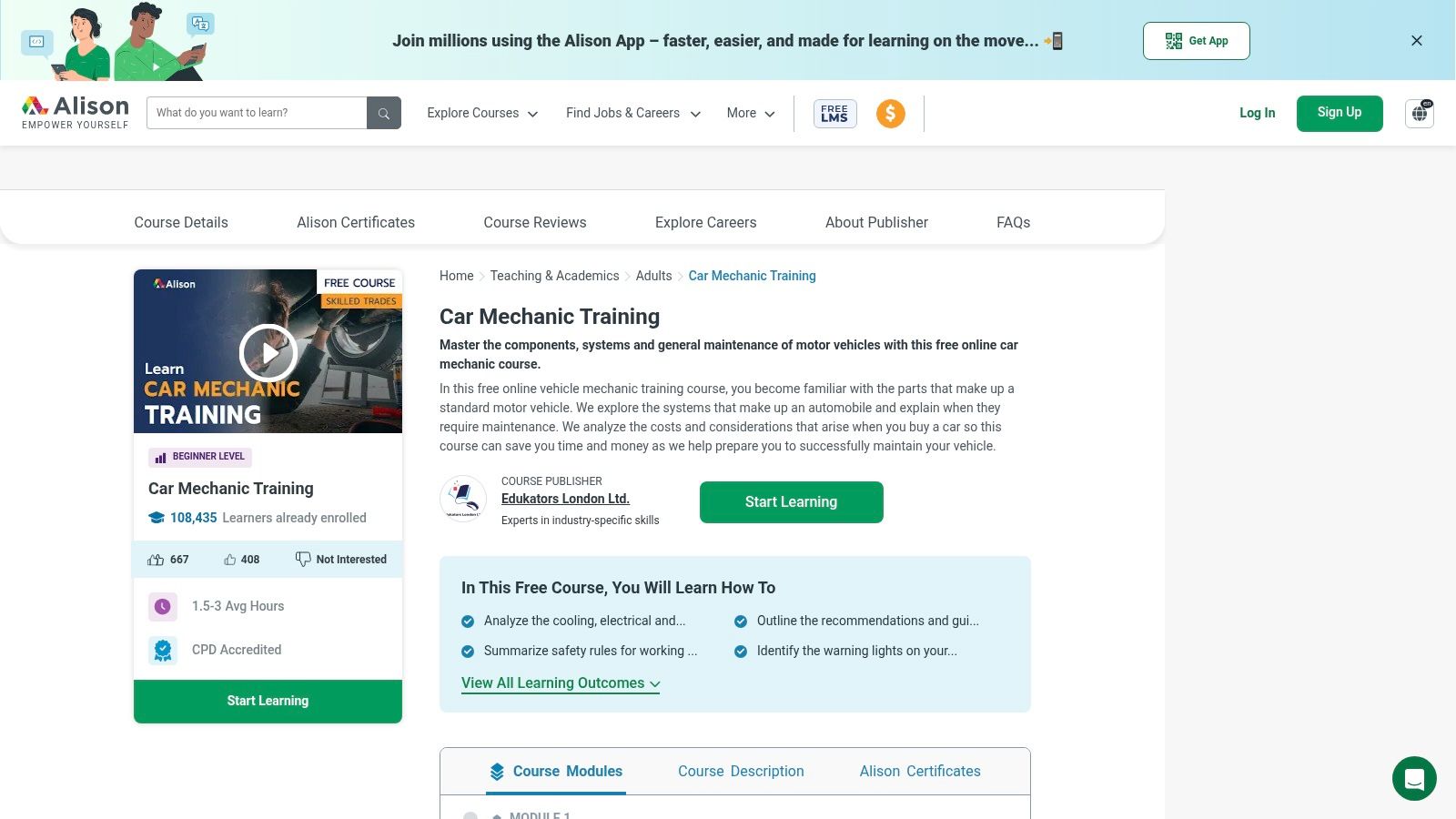1456x819 pixels.
Task: Play the course preview video
Action: pos(268,352)
